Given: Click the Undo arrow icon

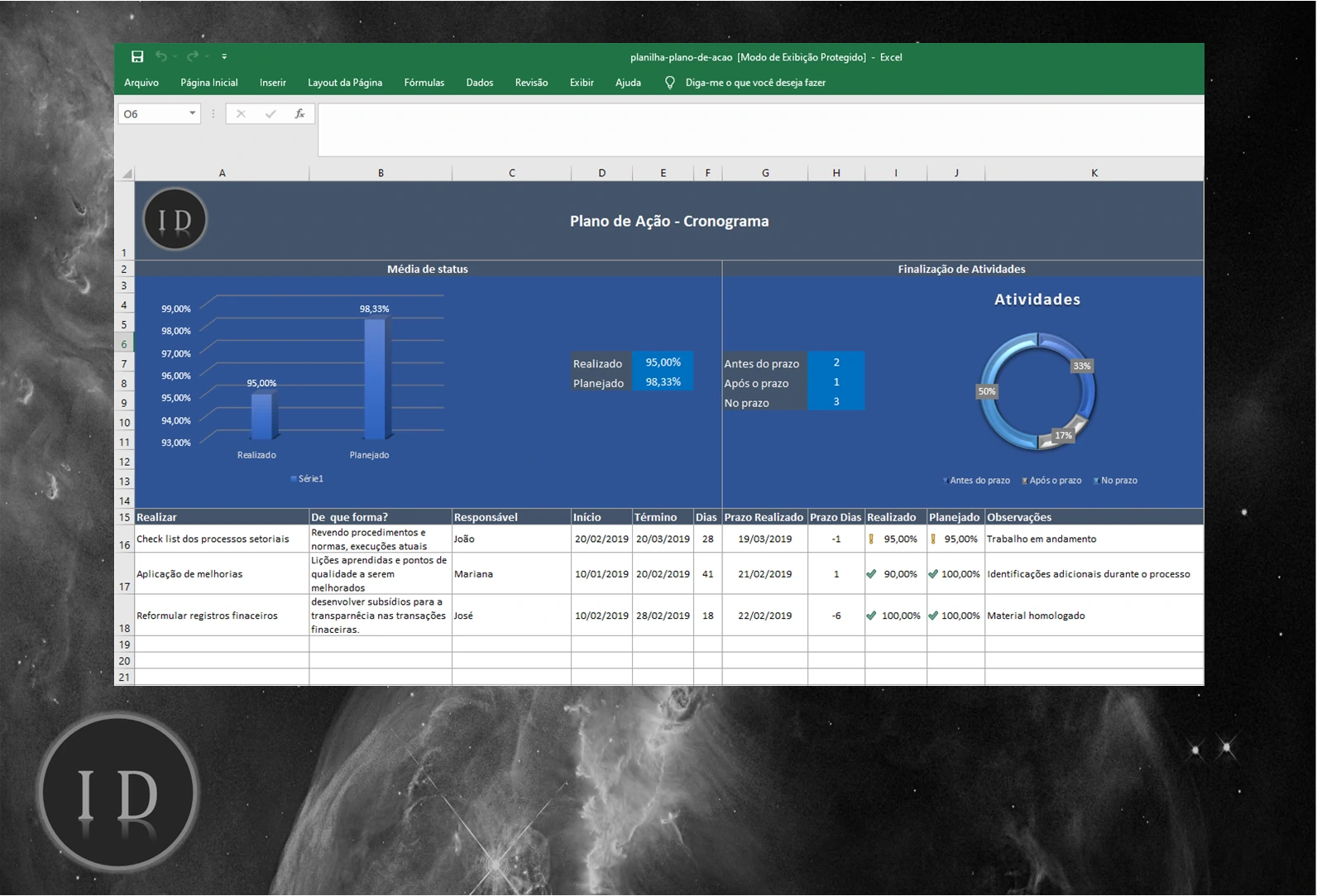Looking at the screenshot, I should [161, 56].
